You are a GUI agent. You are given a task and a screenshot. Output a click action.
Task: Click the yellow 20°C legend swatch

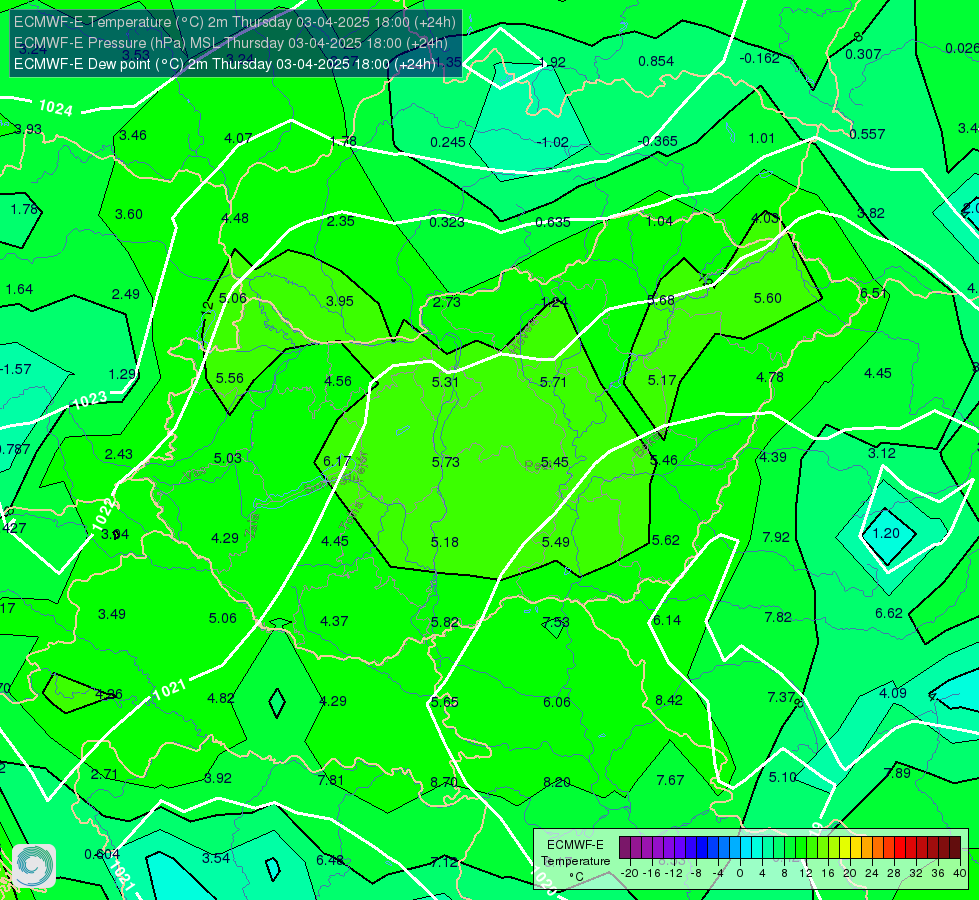click(x=845, y=848)
